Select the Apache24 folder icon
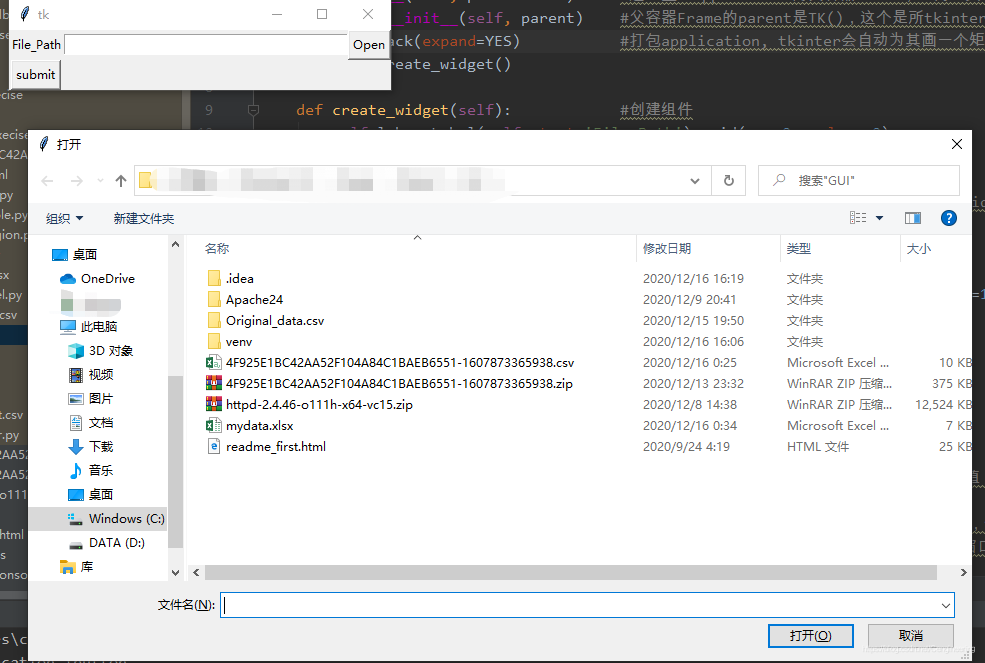The height and width of the screenshot is (663, 985). [214, 299]
